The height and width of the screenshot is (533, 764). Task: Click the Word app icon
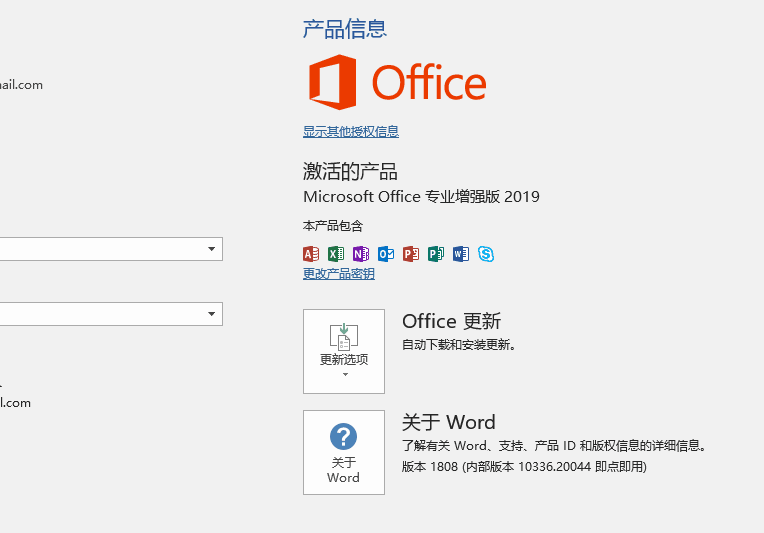click(x=460, y=254)
